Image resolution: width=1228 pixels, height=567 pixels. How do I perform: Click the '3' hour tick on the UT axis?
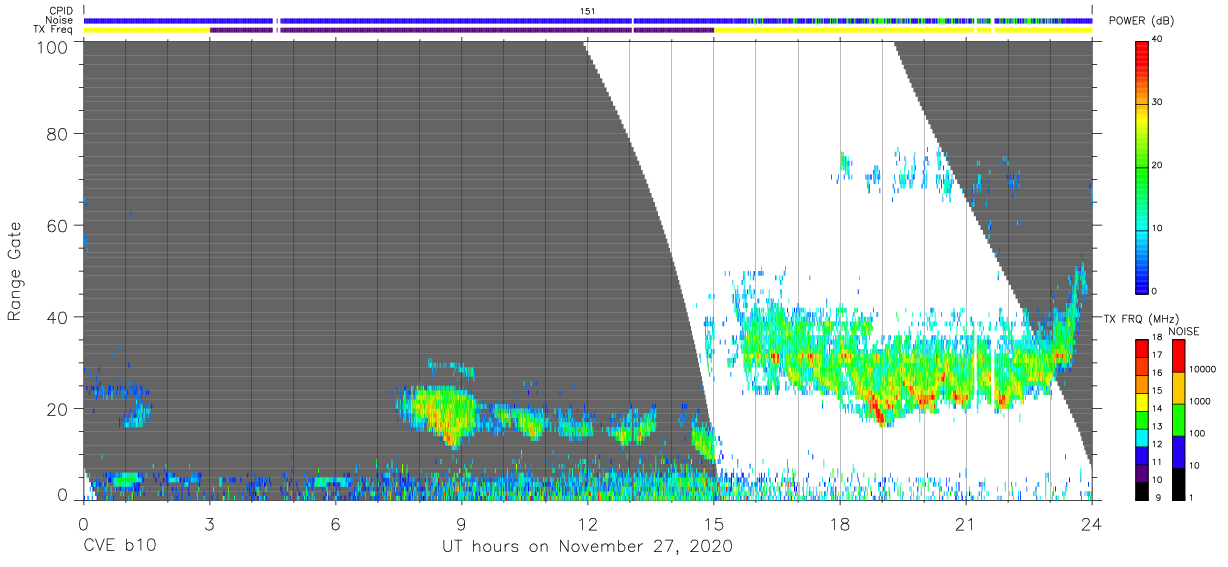click(x=209, y=523)
